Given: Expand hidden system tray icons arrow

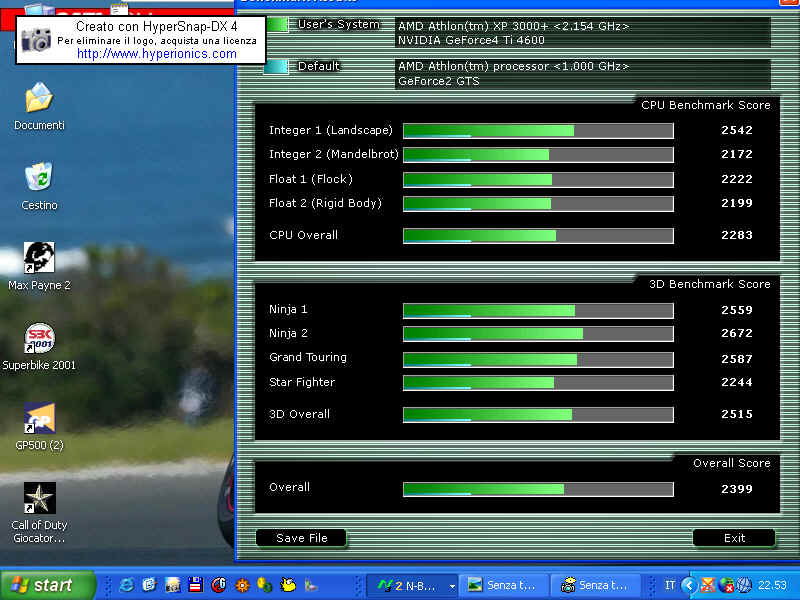Looking at the screenshot, I should [x=689, y=585].
